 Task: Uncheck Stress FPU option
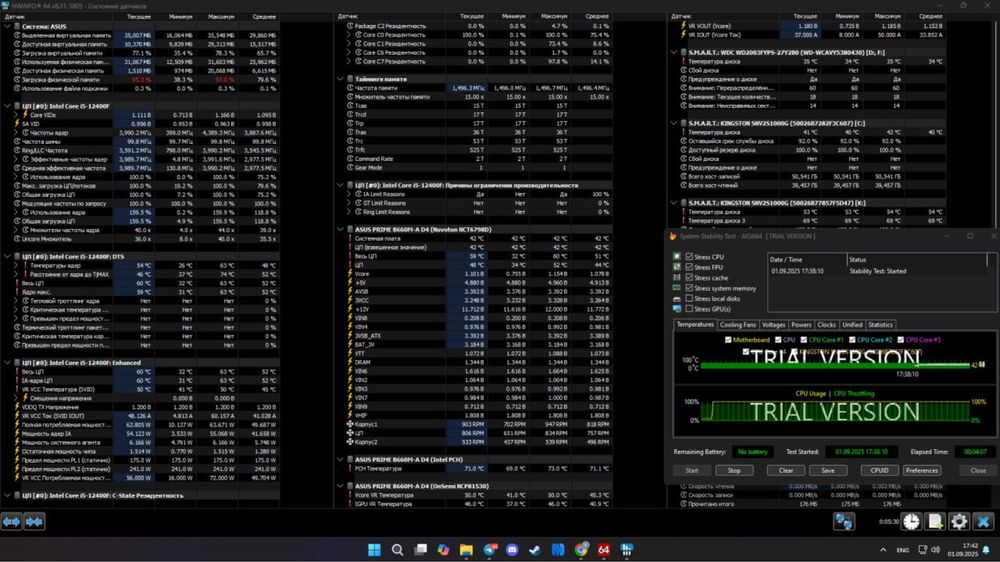click(689, 267)
